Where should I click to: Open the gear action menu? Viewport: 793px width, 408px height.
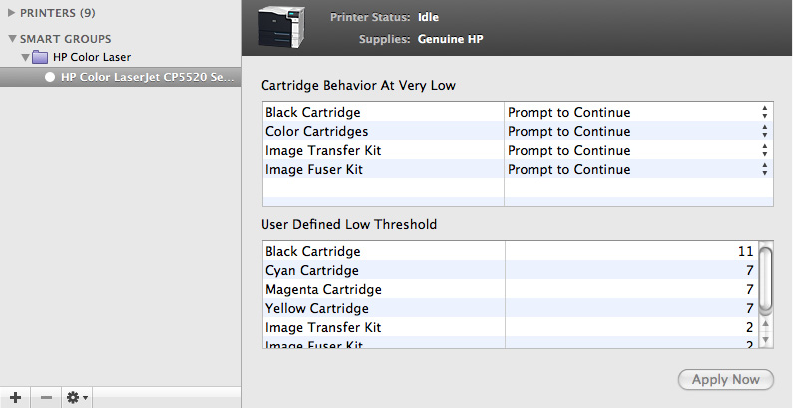click(77, 397)
